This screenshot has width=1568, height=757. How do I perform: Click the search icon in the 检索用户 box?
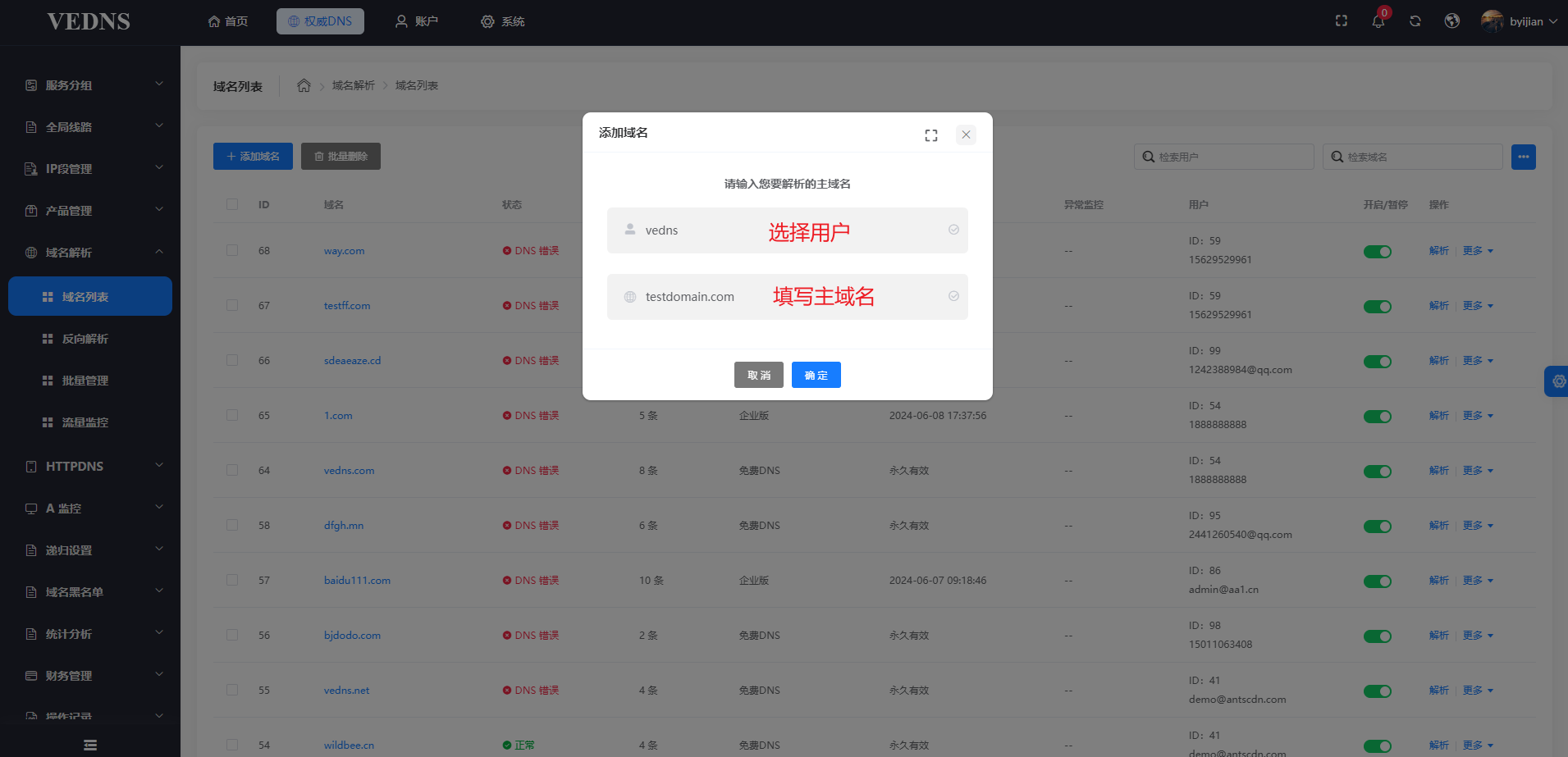click(x=1149, y=157)
